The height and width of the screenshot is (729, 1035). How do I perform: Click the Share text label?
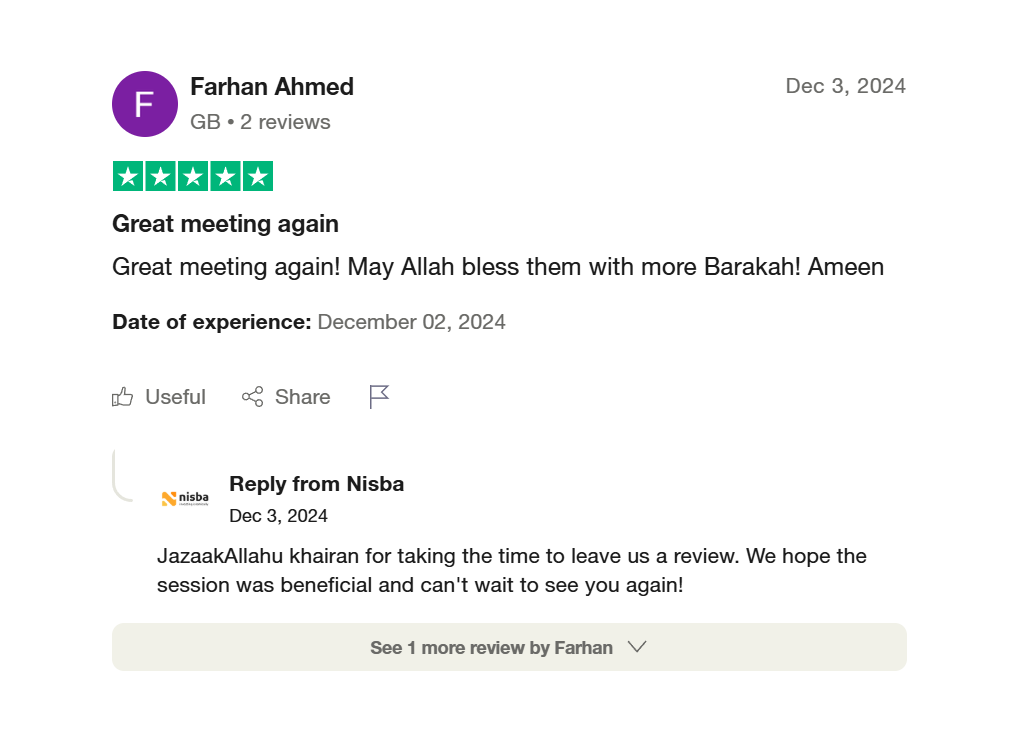click(302, 397)
